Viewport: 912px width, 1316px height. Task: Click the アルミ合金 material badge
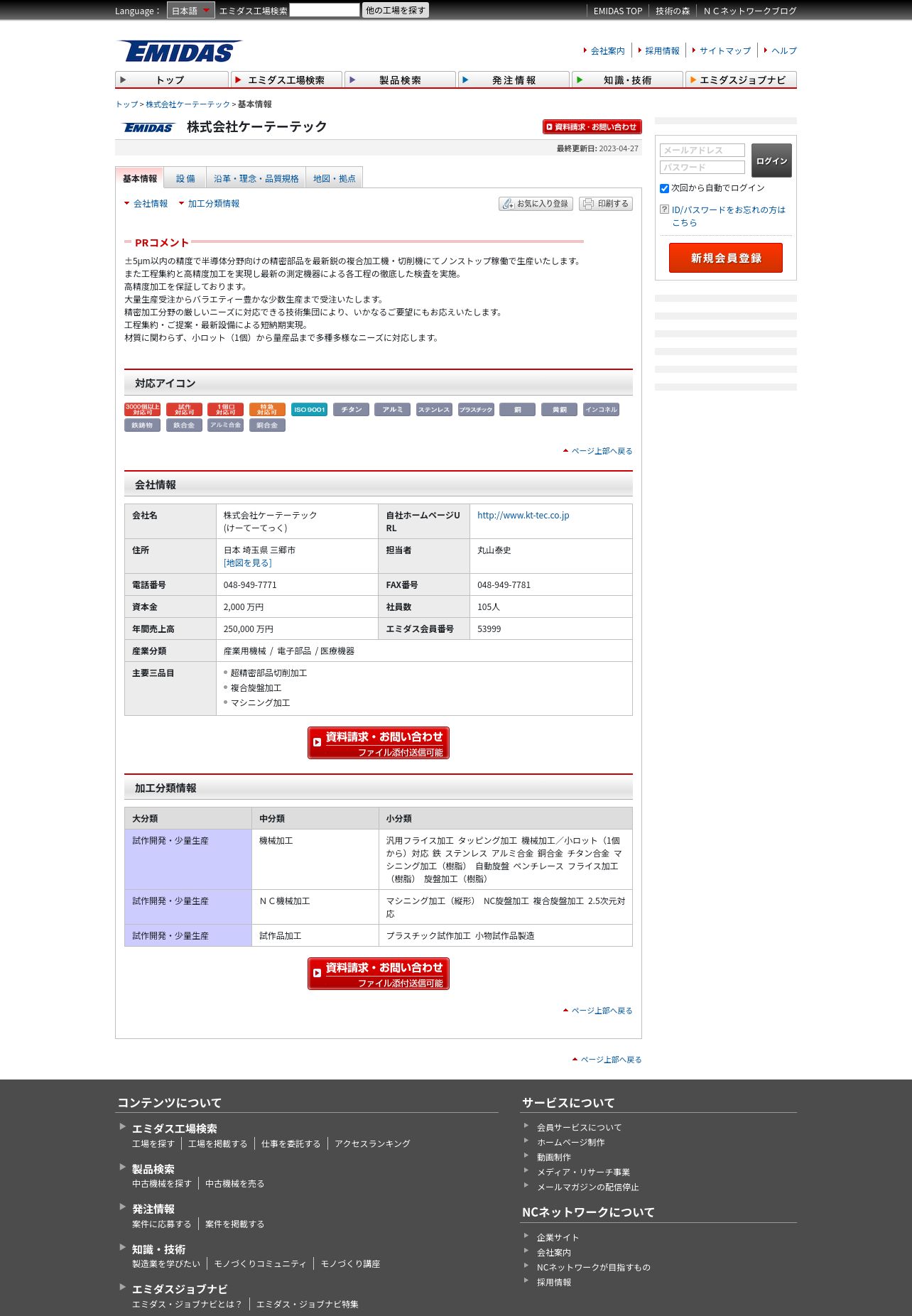[225, 425]
